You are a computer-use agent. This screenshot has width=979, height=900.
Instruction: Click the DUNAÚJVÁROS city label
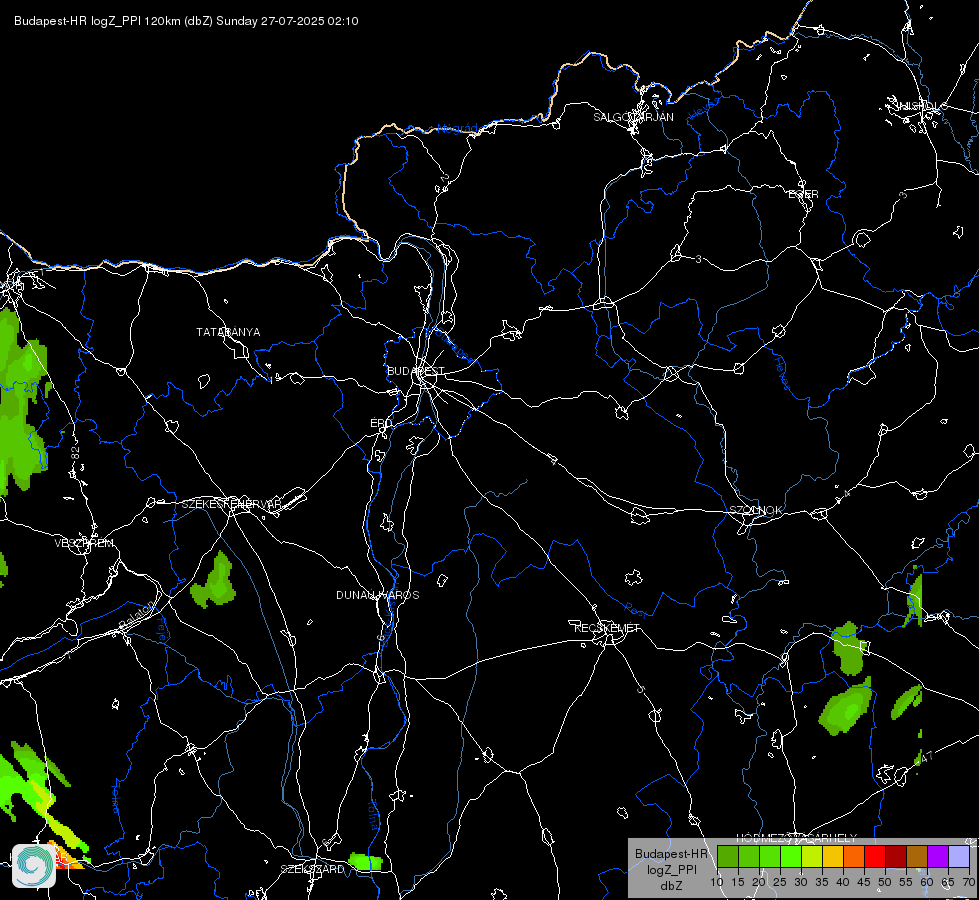click(378, 595)
